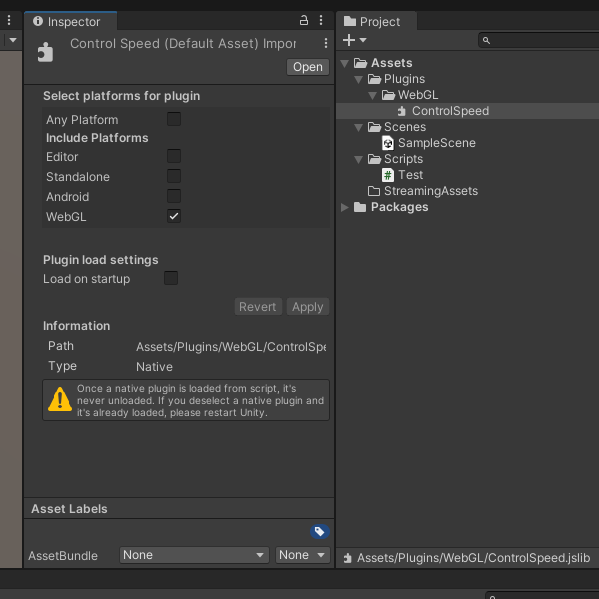The width and height of the screenshot is (599, 599).
Task: Click plugin icon in the path footer
Action: coord(347,558)
